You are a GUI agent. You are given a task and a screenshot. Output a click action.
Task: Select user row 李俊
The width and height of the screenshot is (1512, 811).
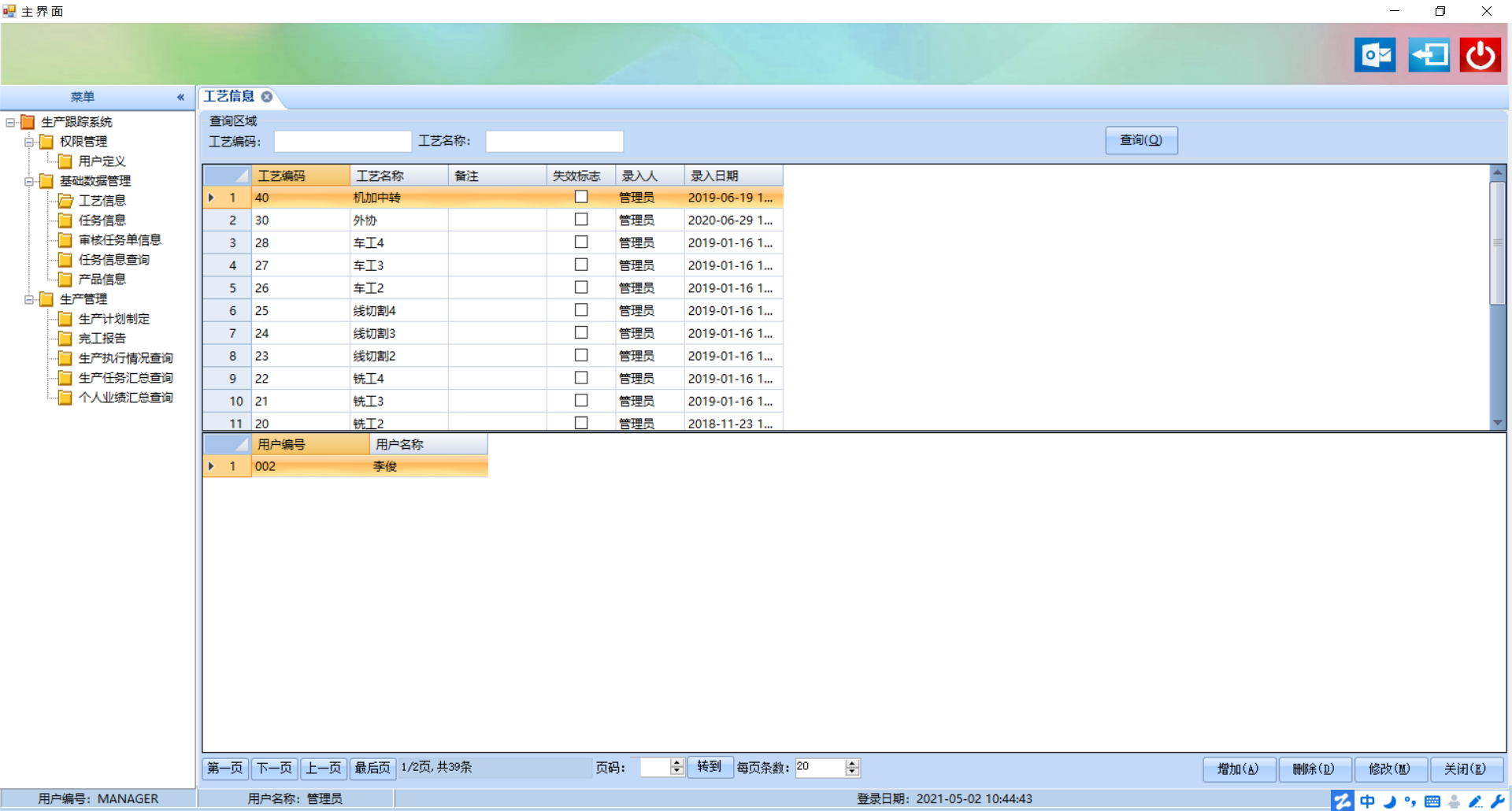tap(346, 466)
